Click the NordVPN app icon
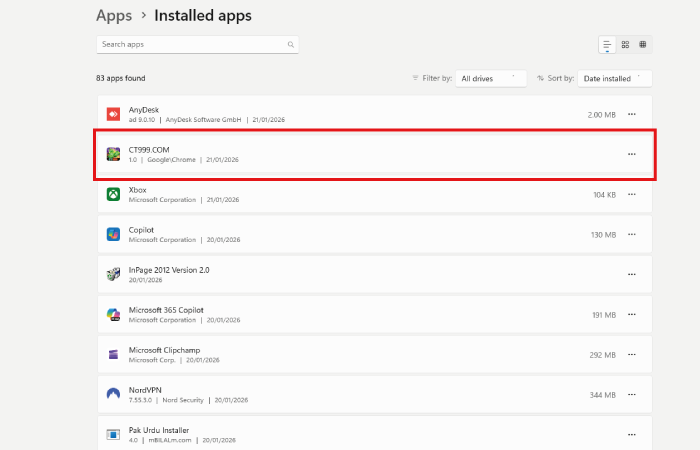 pyautogui.click(x=113, y=394)
